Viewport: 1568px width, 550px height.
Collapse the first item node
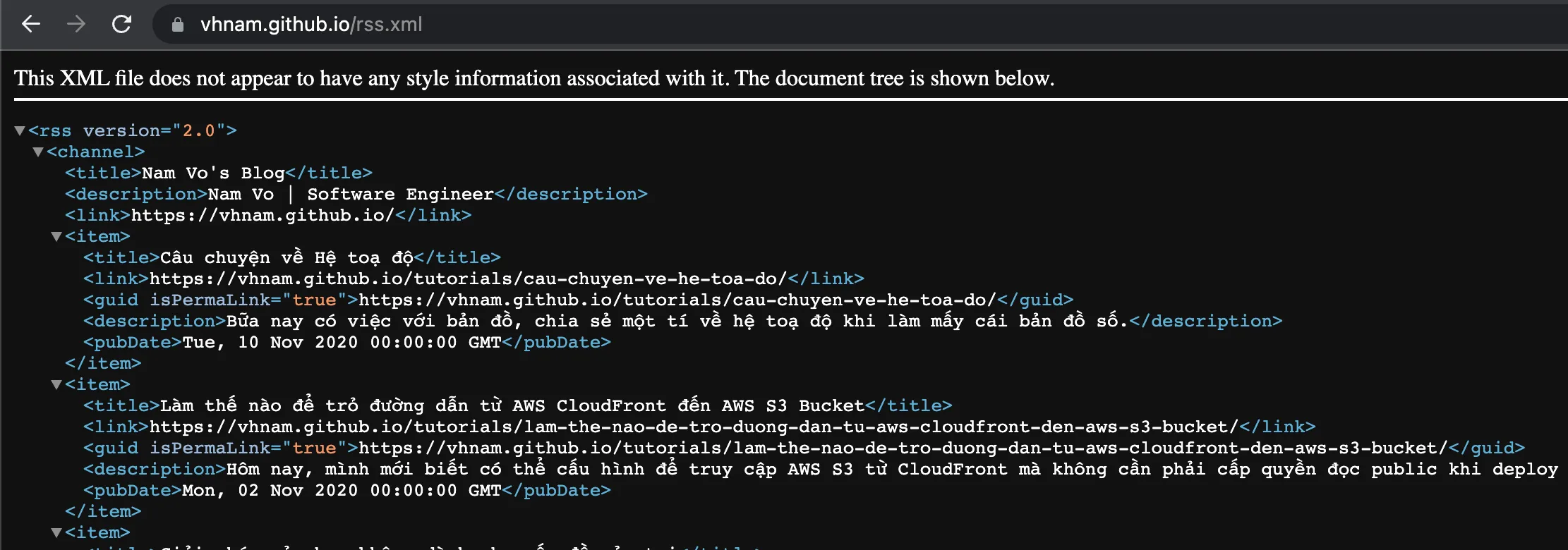click(56, 237)
